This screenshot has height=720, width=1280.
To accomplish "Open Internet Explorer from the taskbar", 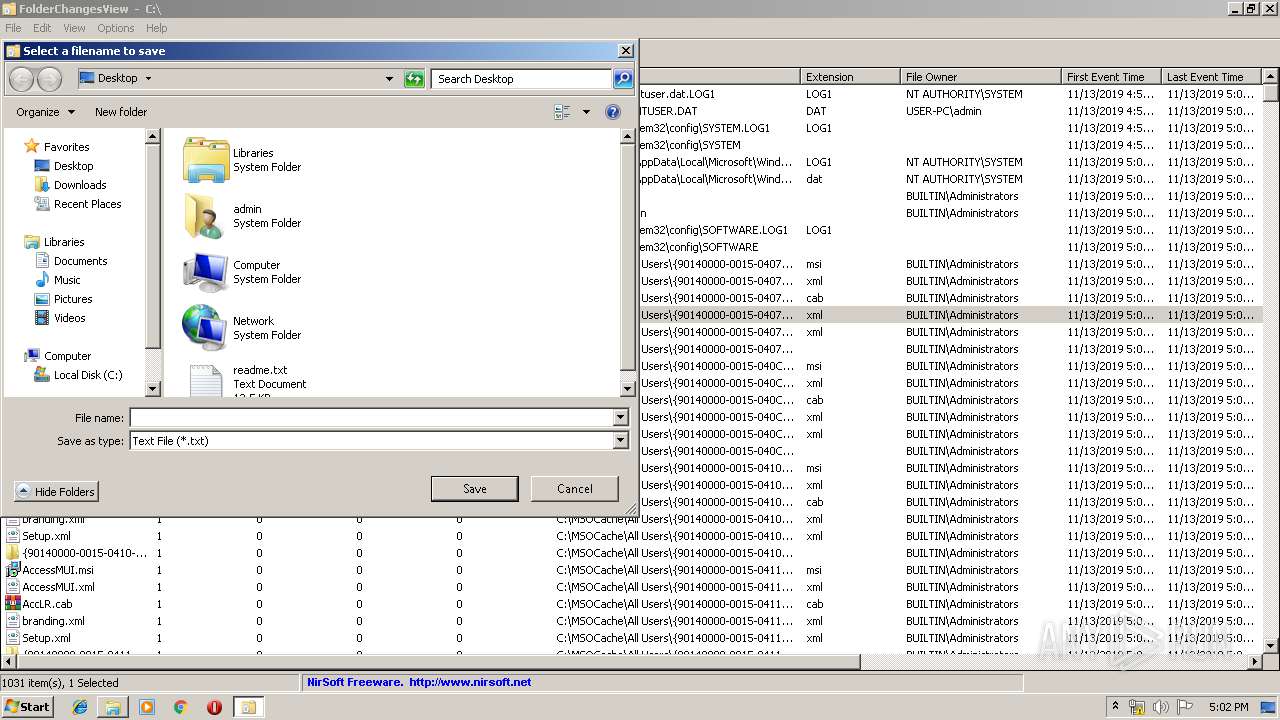I will click(80, 707).
